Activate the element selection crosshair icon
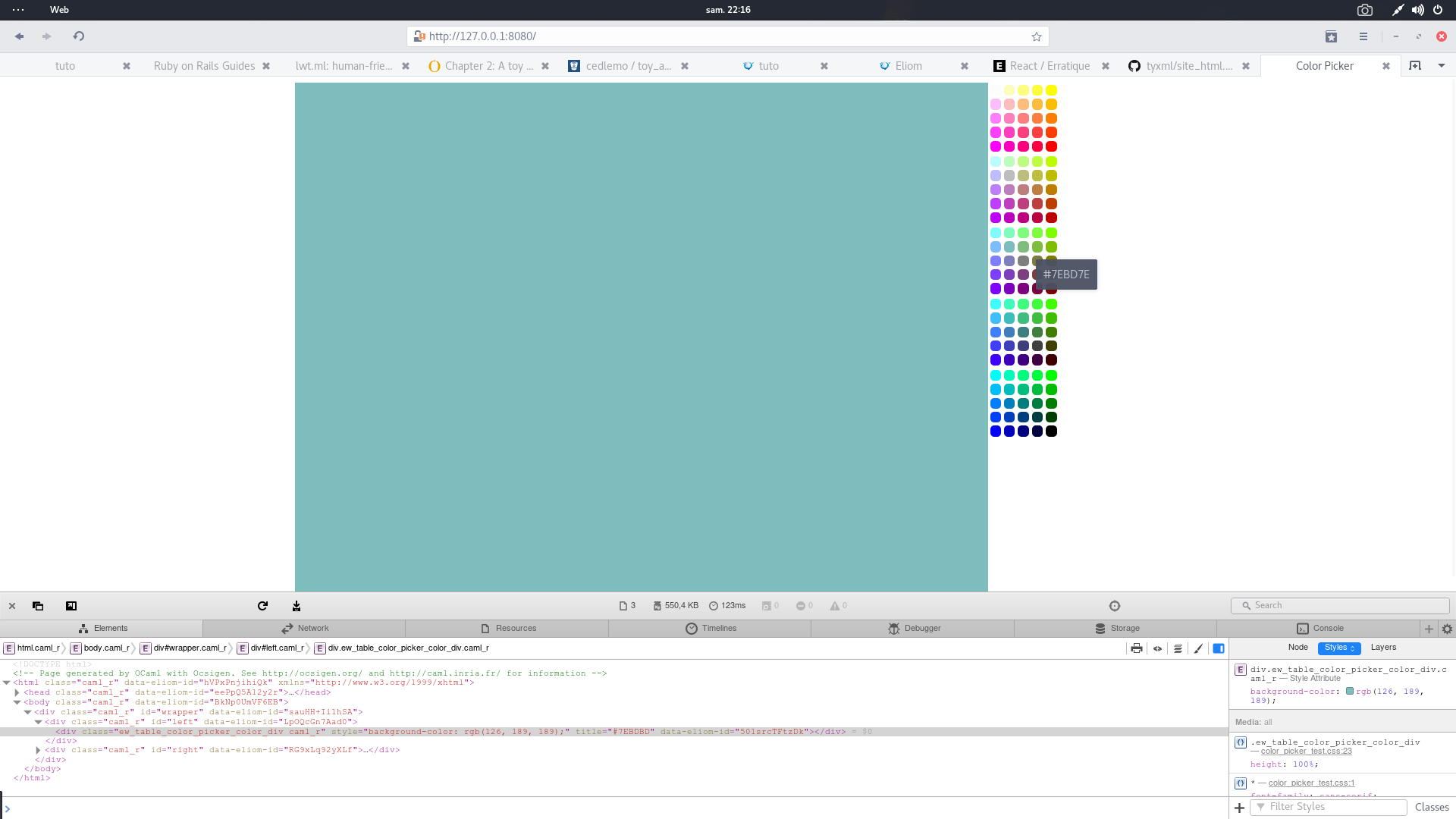The image size is (1456, 819). [1114, 606]
